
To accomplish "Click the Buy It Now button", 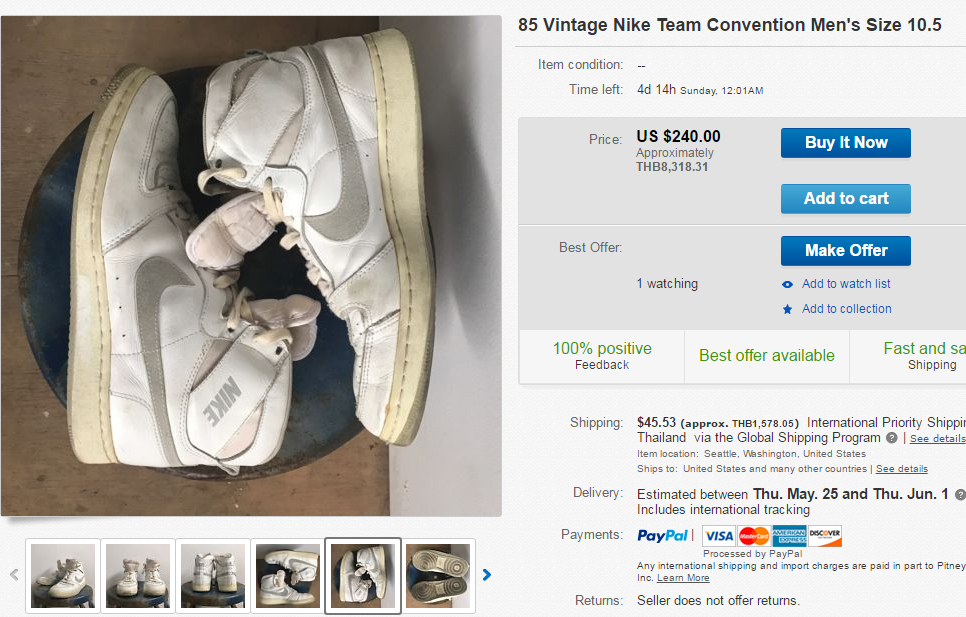I will 845,143.
